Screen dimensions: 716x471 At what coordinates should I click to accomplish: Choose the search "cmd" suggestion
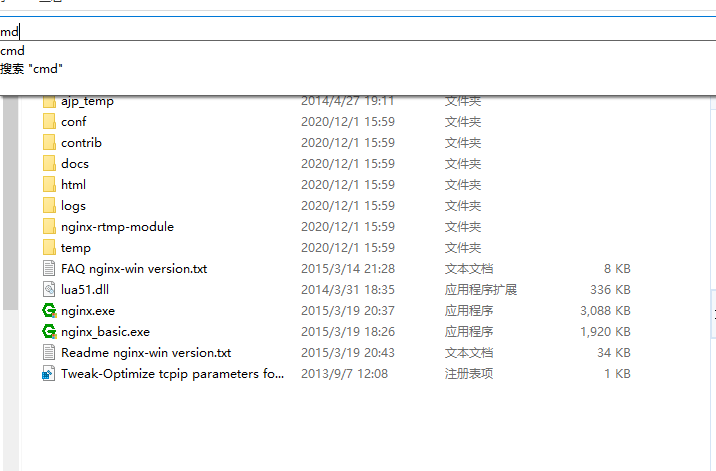[x=31, y=69]
